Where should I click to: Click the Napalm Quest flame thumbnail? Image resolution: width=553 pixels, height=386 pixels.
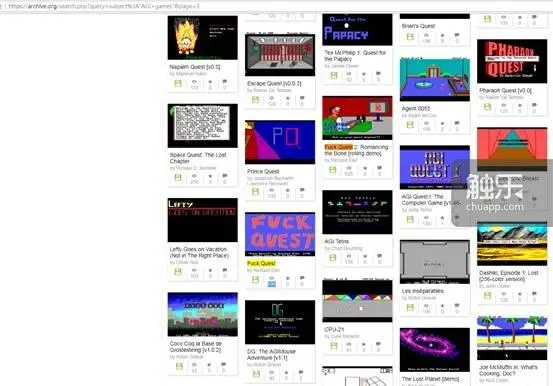click(203, 38)
